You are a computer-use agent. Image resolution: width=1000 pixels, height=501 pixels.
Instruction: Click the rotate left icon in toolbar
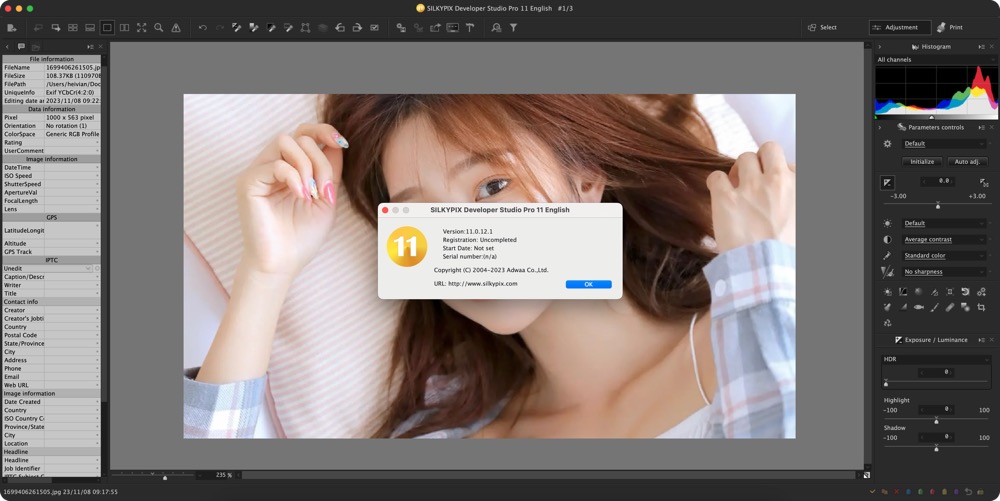[340, 27]
